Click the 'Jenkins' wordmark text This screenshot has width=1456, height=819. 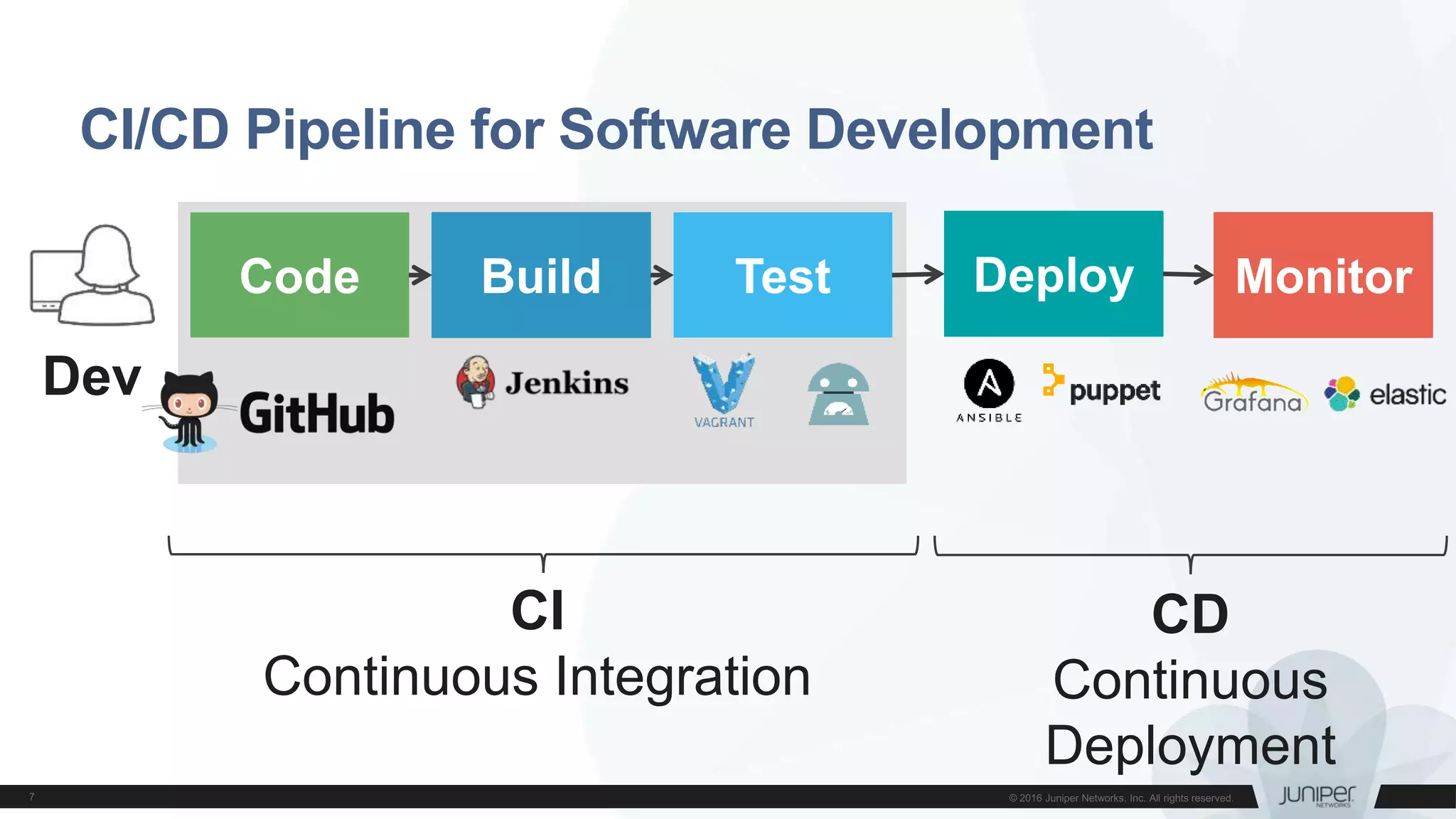(567, 383)
